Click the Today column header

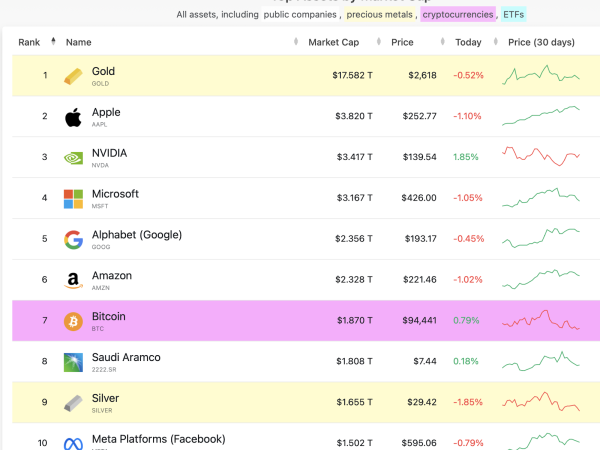(x=468, y=42)
